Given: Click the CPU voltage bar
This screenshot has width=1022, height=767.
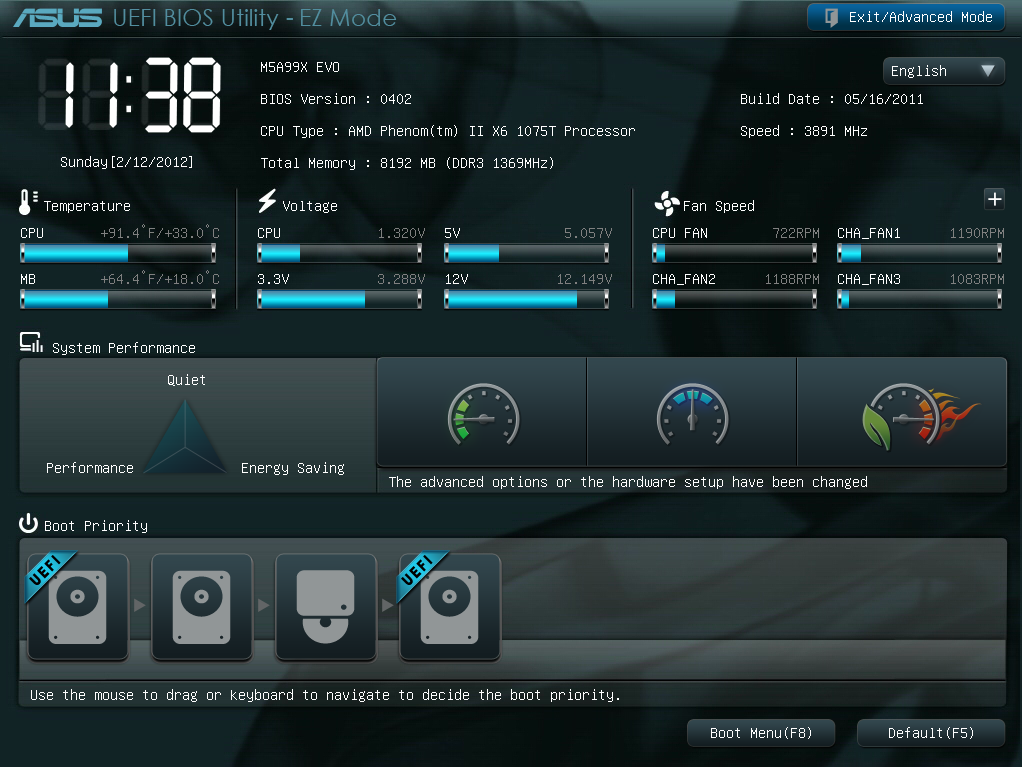Looking at the screenshot, I should [340, 253].
